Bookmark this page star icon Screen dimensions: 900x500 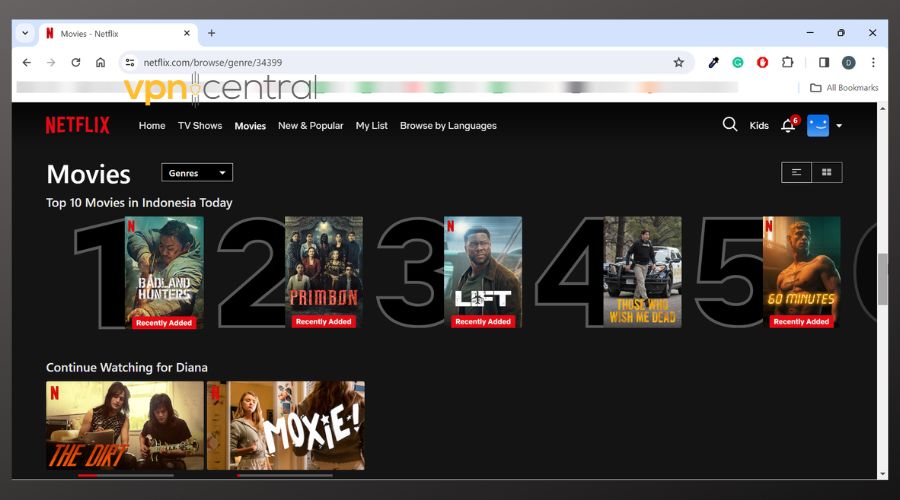point(678,63)
